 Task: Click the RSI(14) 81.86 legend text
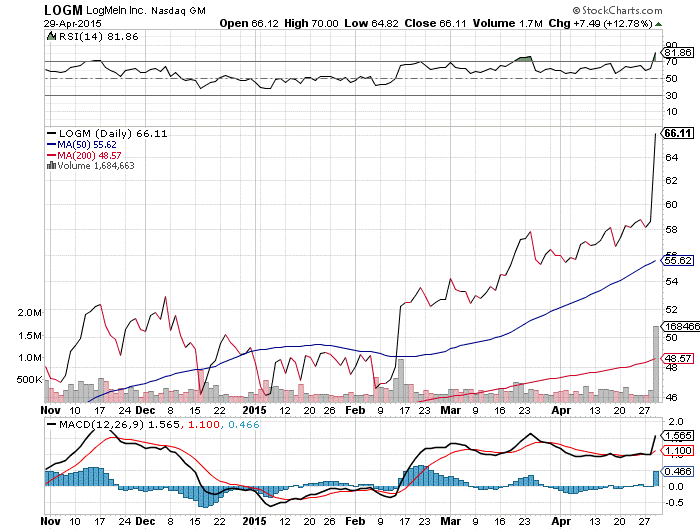pos(99,37)
